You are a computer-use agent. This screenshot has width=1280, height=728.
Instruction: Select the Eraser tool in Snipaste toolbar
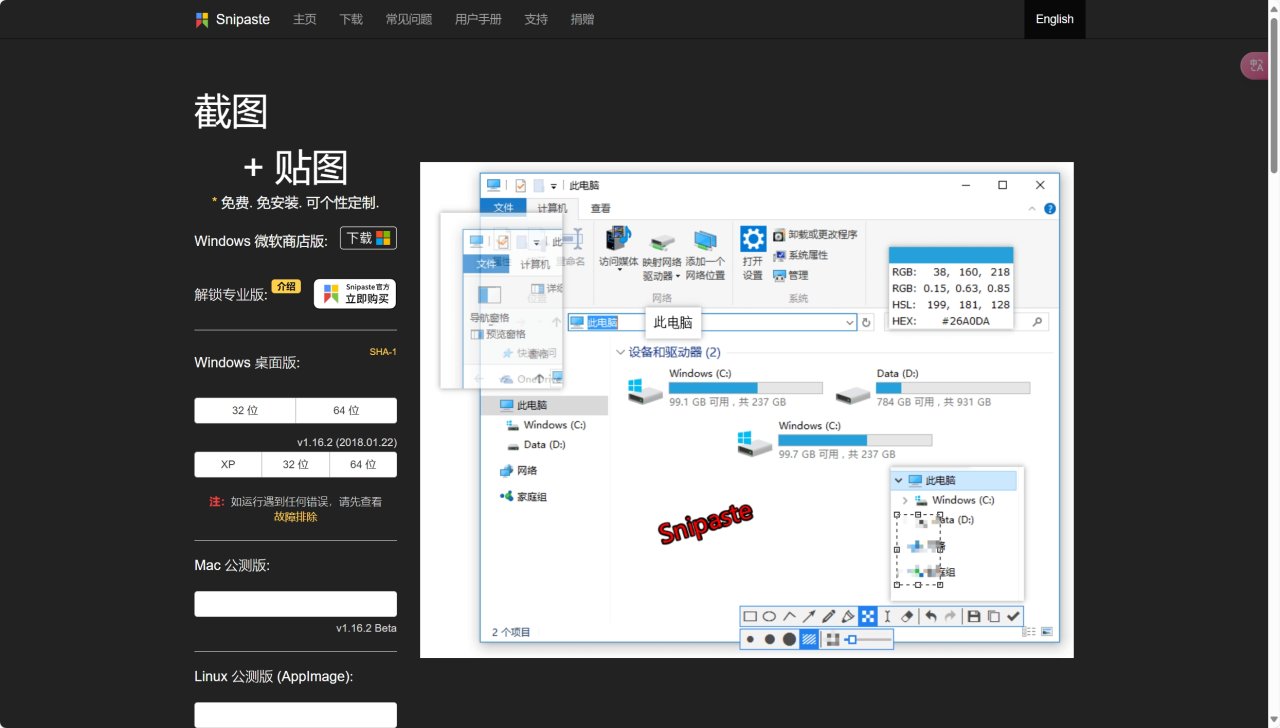pyautogui.click(x=907, y=617)
